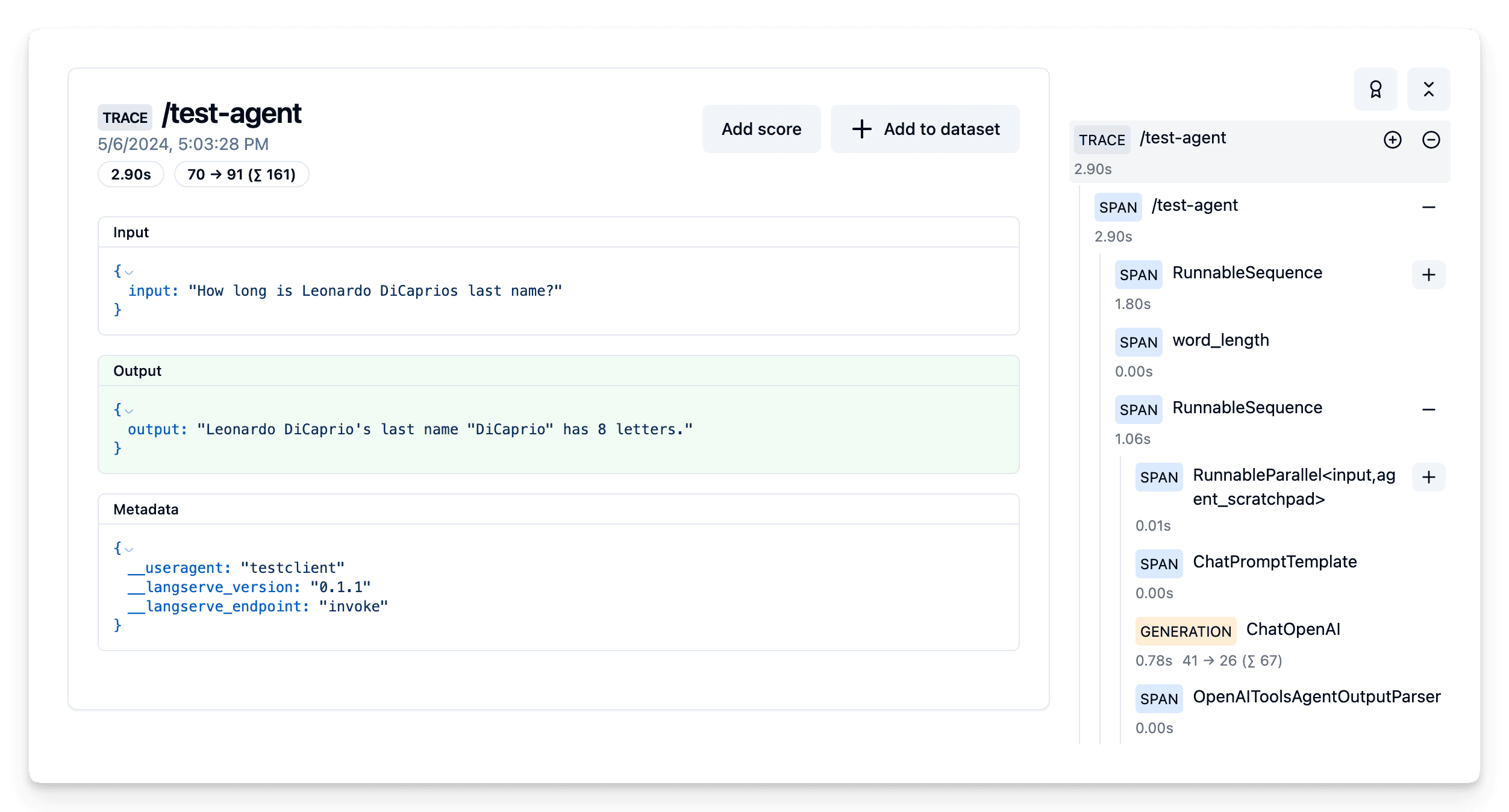The height and width of the screenshot is (812, 1509).
Task: Expand all nodes with circled plus icon
Action: 1392,140
